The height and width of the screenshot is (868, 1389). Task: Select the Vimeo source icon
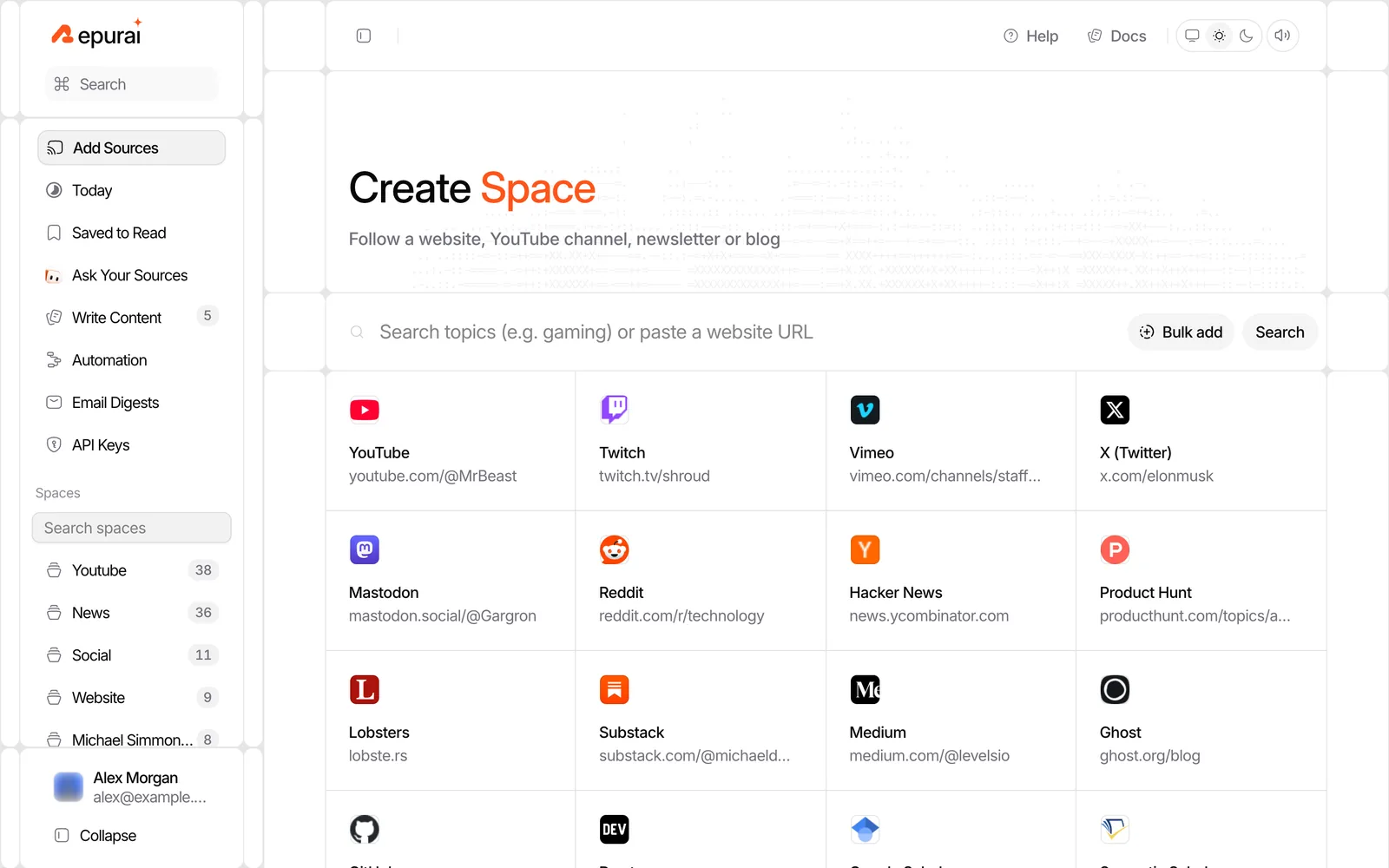[865, 410]
